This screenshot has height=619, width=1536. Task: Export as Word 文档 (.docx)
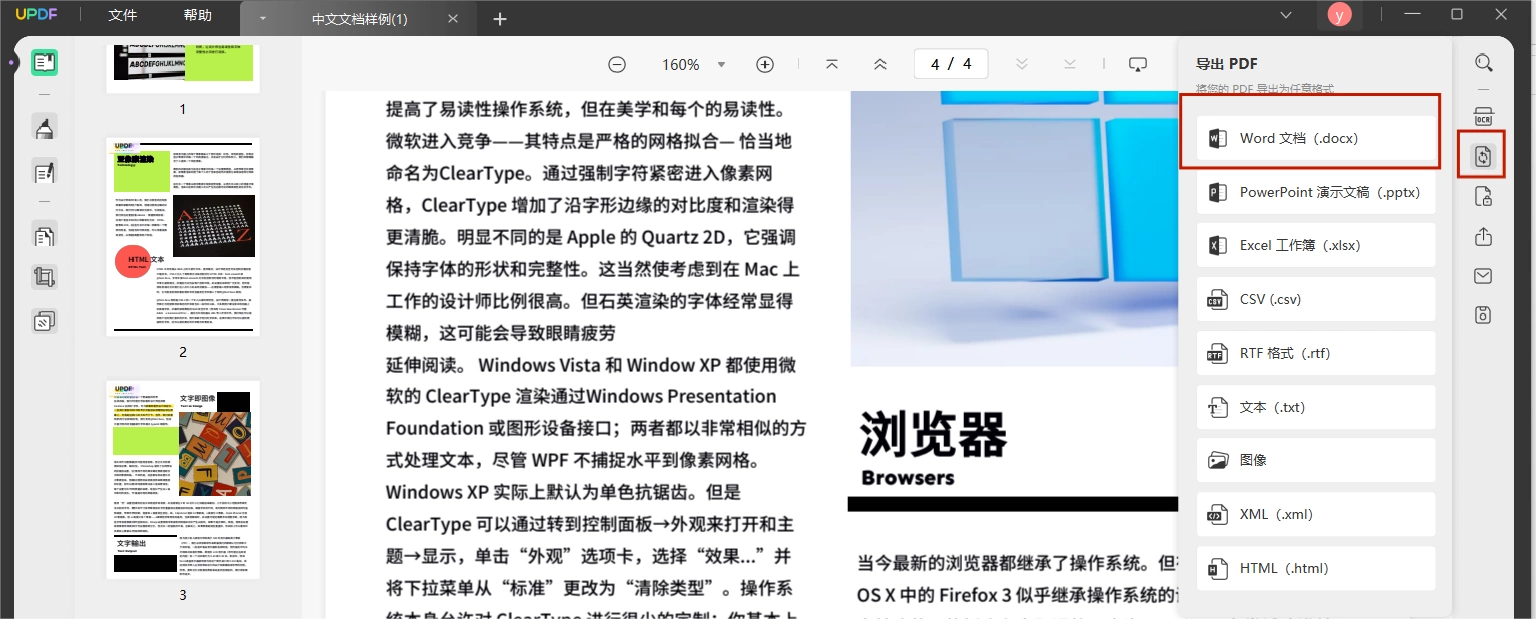(x=1315, y=138)
